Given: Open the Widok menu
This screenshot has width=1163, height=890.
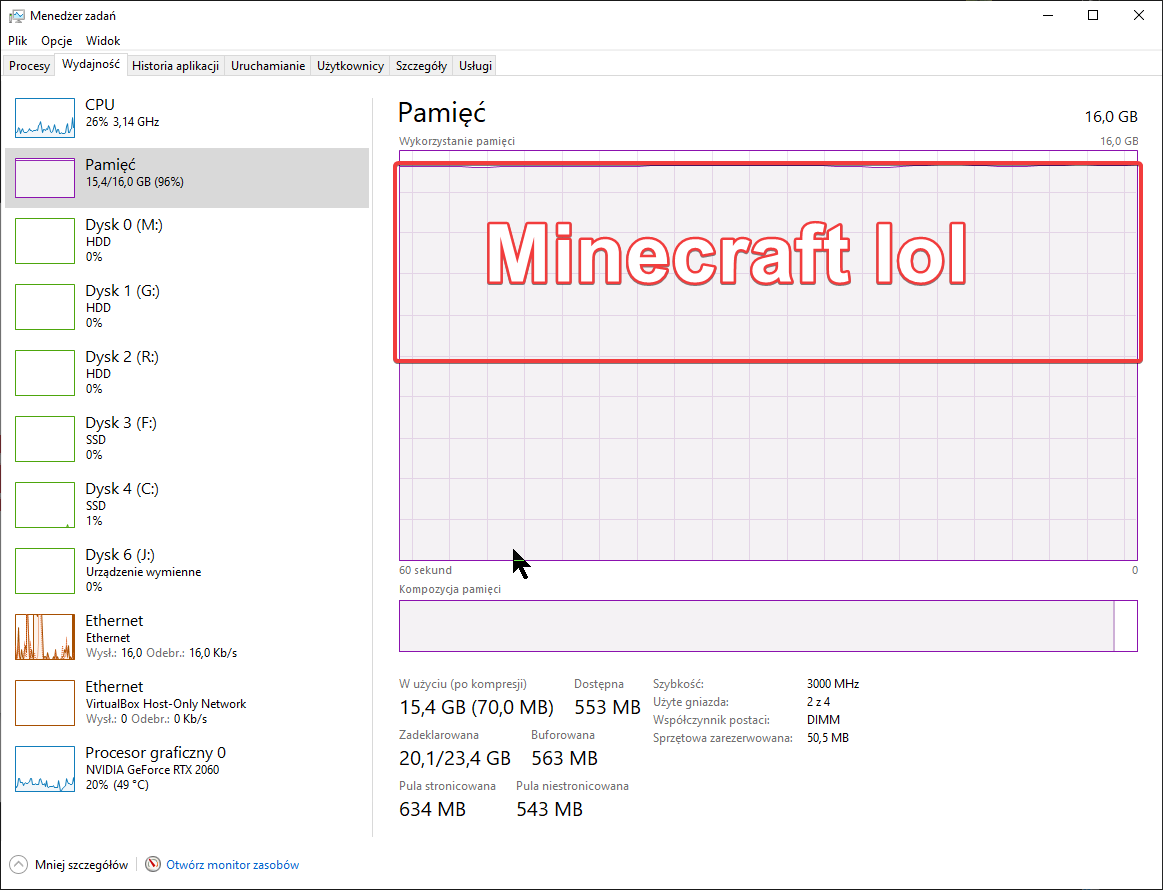Looking at the screenshot, I should tap(103, 41).
